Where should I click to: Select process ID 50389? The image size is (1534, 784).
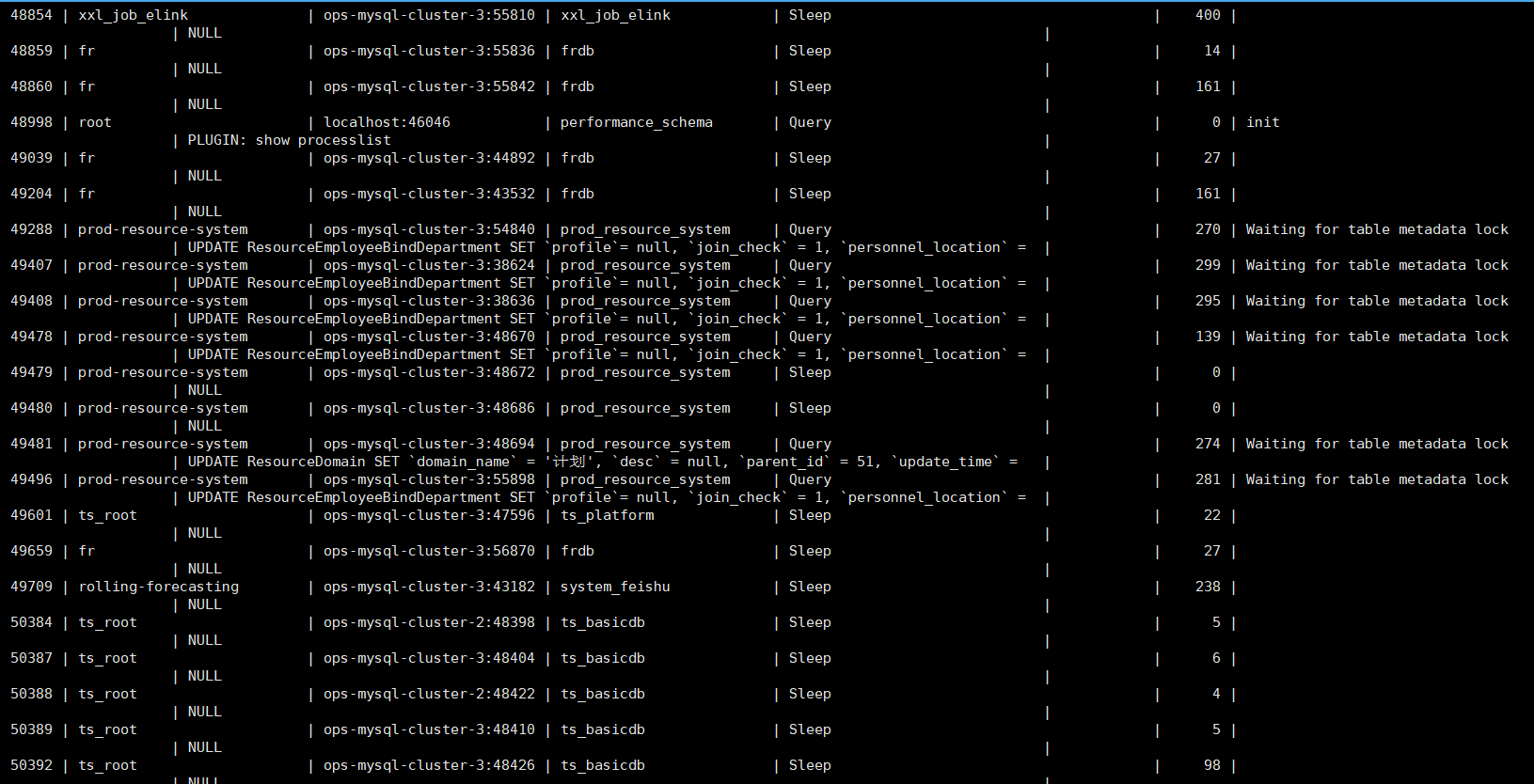point(32,729)
